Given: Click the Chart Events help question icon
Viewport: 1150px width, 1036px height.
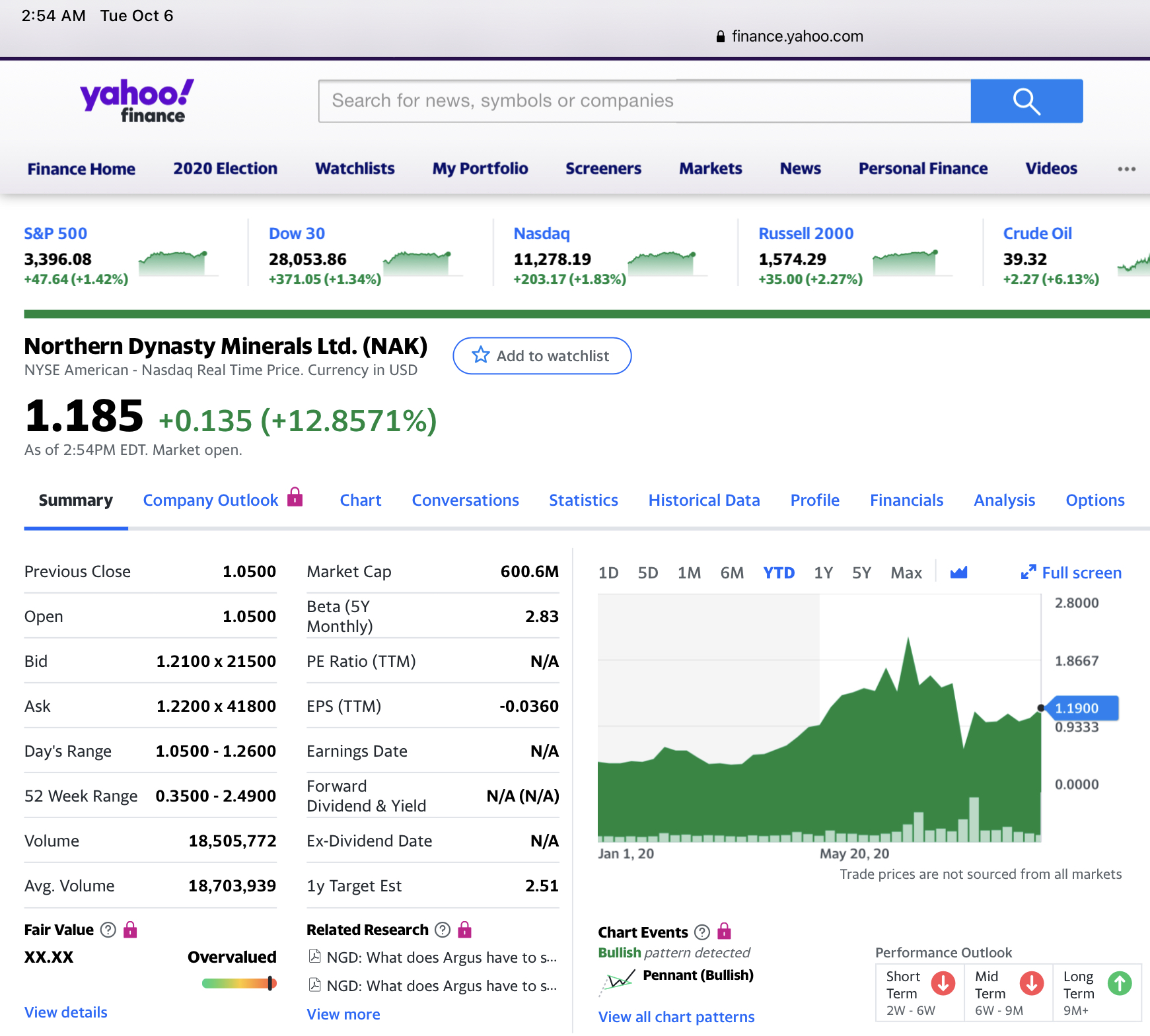Looking at the screenshot, I should [702, 932].
